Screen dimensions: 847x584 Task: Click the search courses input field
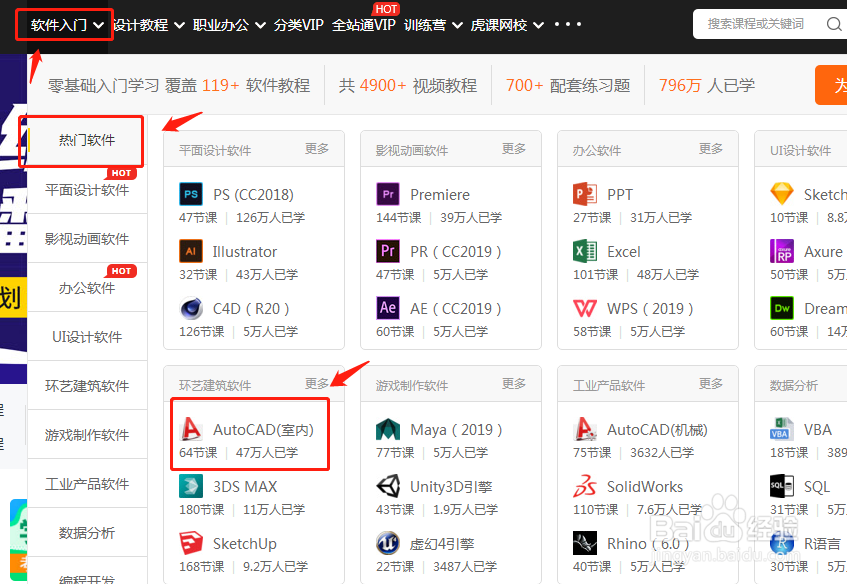pyautogui.click(x=756, y=24)
